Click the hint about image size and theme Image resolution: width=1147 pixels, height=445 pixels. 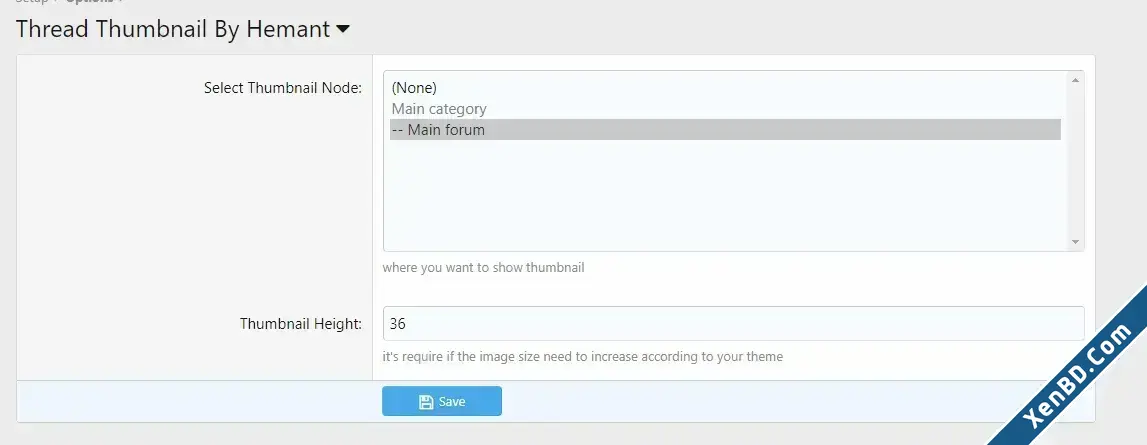583,357
